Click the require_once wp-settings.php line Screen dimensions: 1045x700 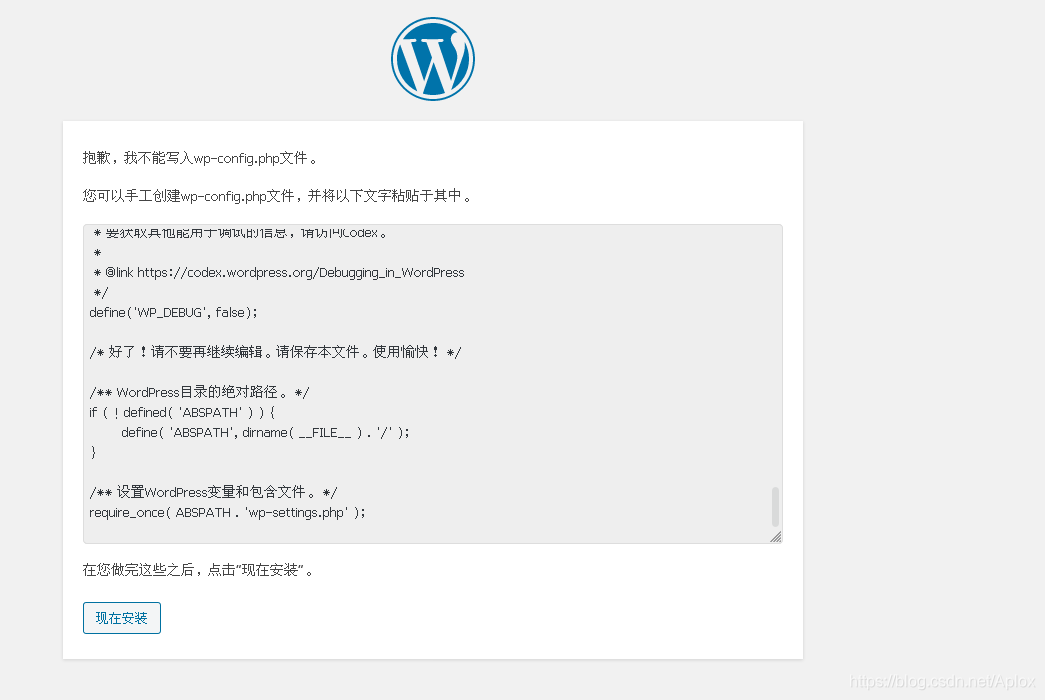pyautogui.click(x=227, y=513)
